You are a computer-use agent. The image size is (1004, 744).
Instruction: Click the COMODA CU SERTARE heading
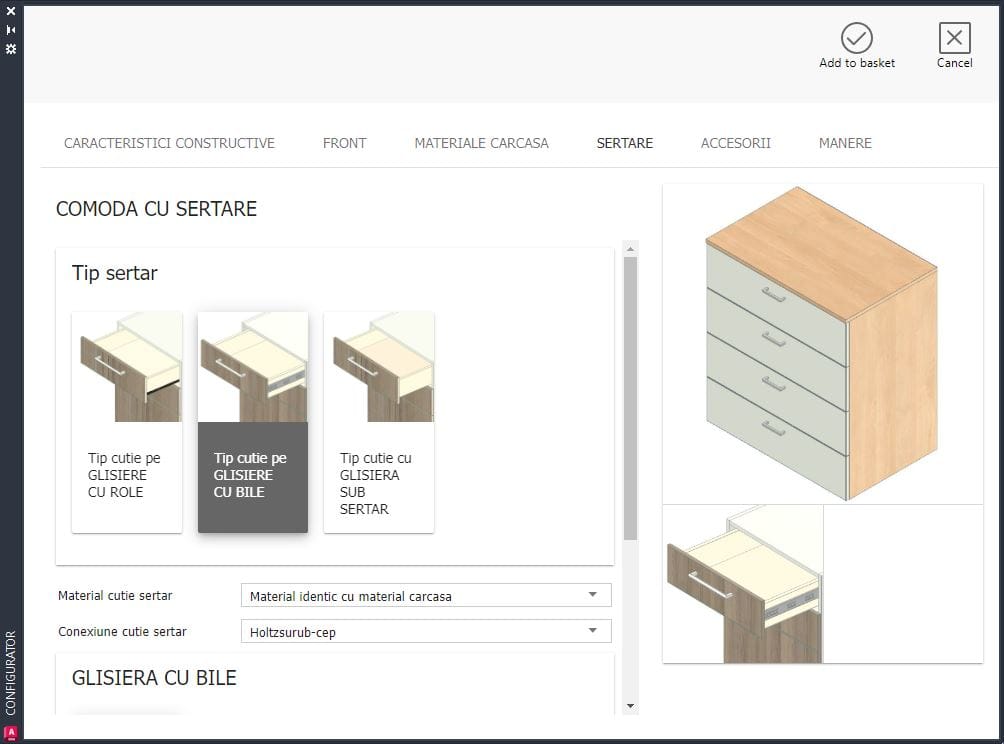156,209
